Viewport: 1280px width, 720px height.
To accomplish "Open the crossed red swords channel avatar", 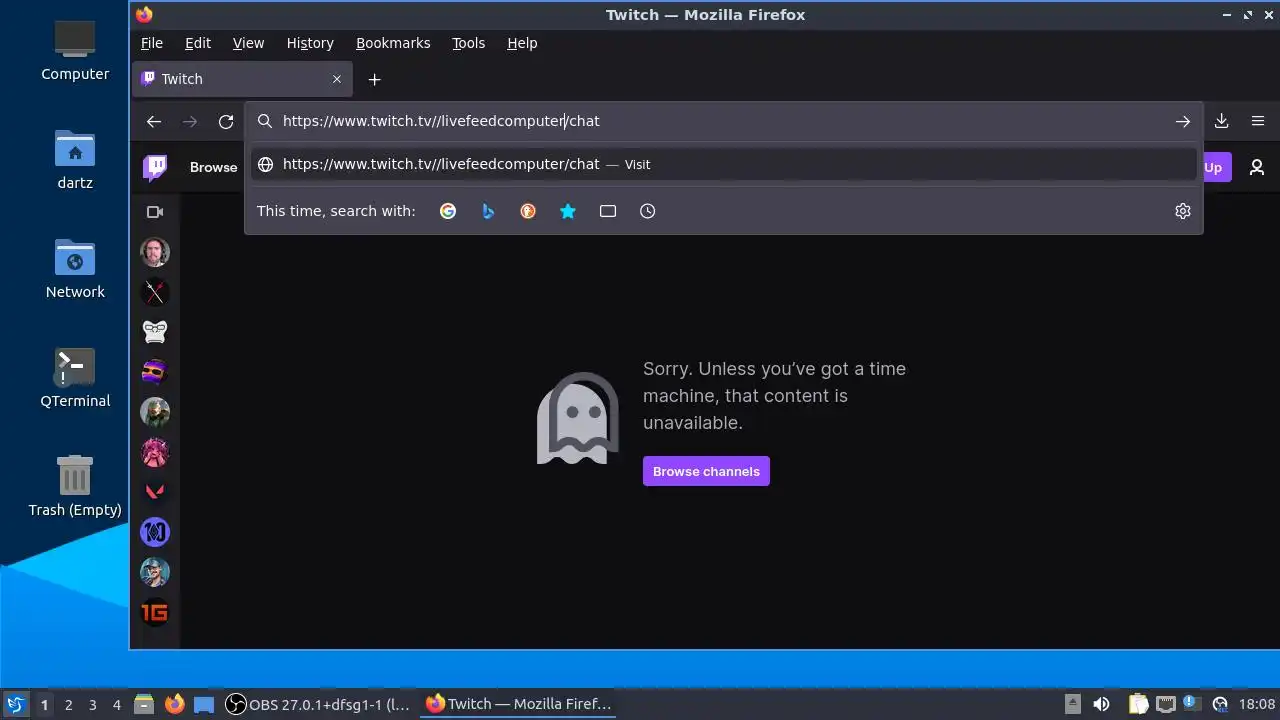I will (x=155, y=292).
